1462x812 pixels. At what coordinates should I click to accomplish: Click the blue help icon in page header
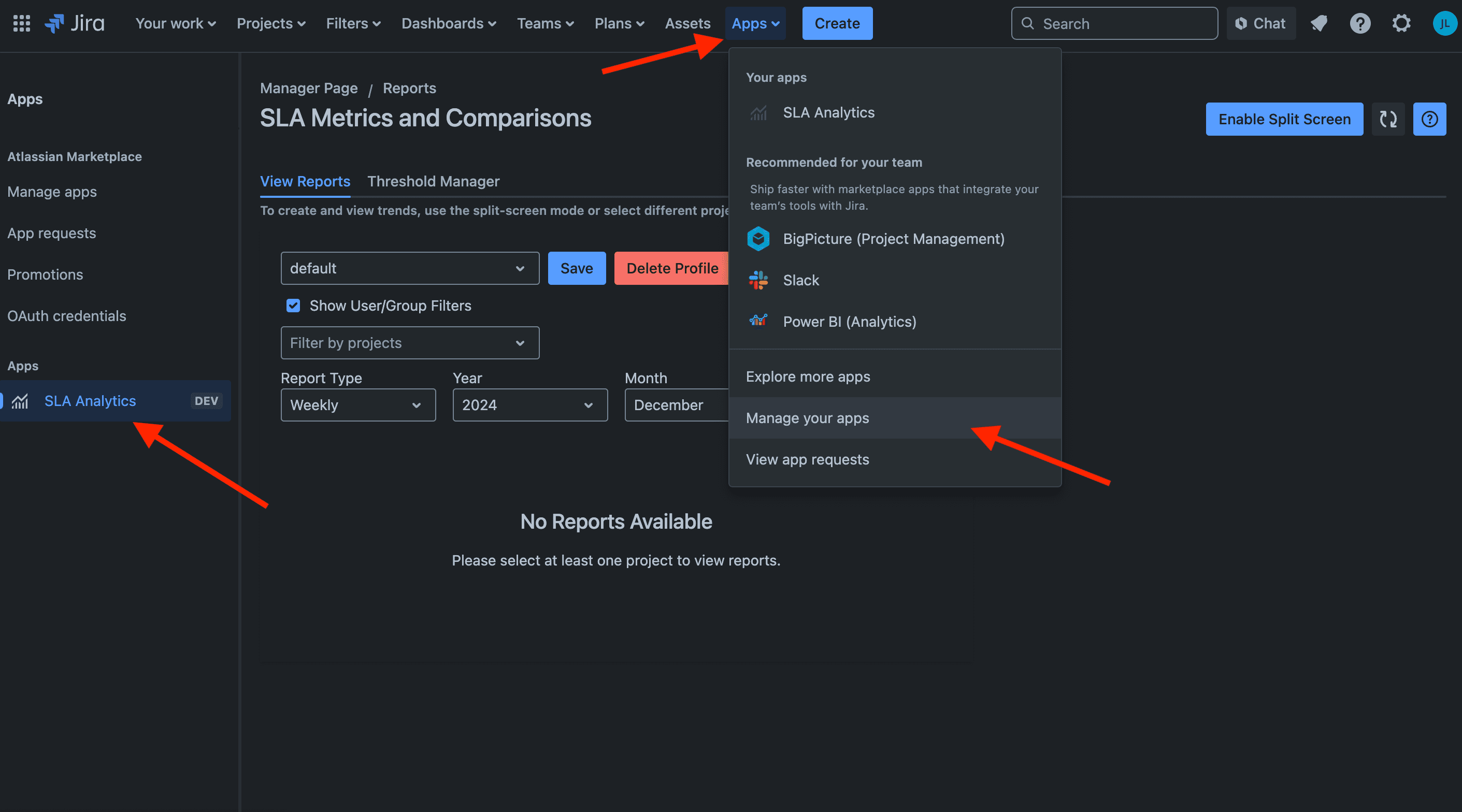click(1429, 119)
